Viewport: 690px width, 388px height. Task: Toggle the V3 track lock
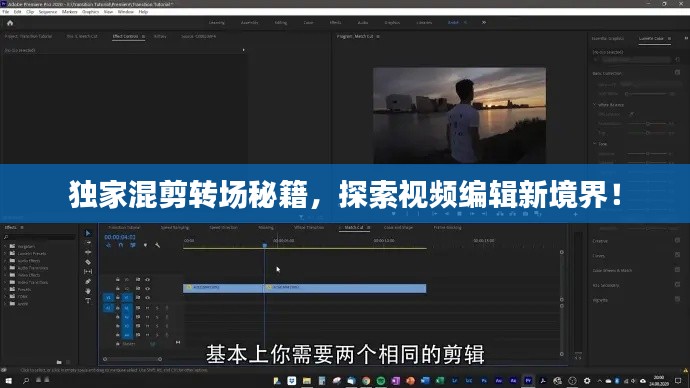coord(117,280)
